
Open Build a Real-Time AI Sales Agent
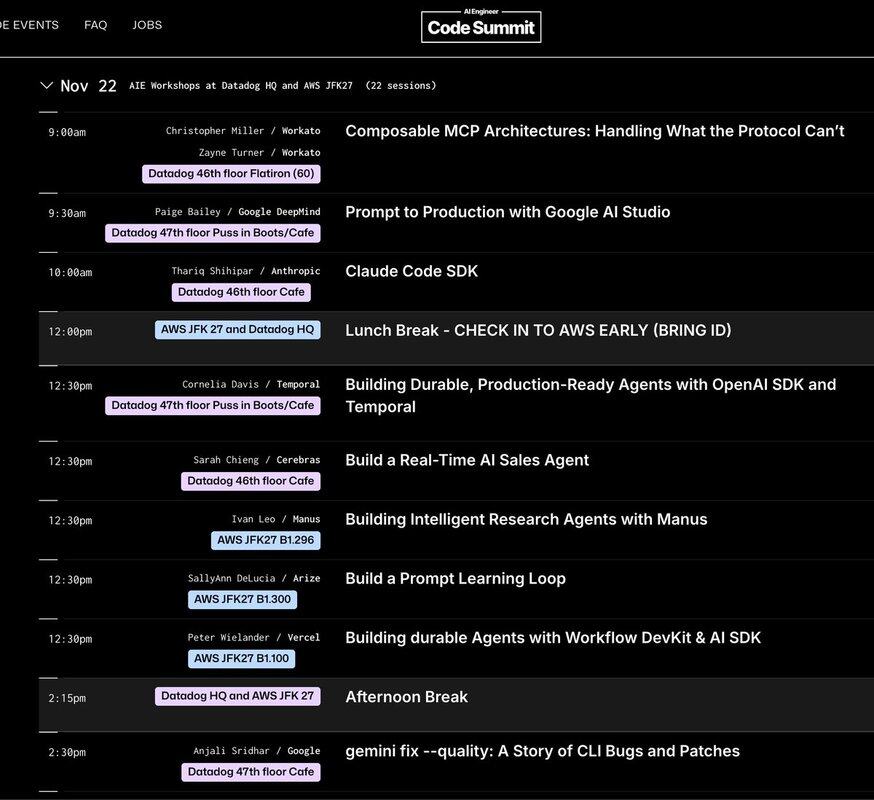pos(466,460)
